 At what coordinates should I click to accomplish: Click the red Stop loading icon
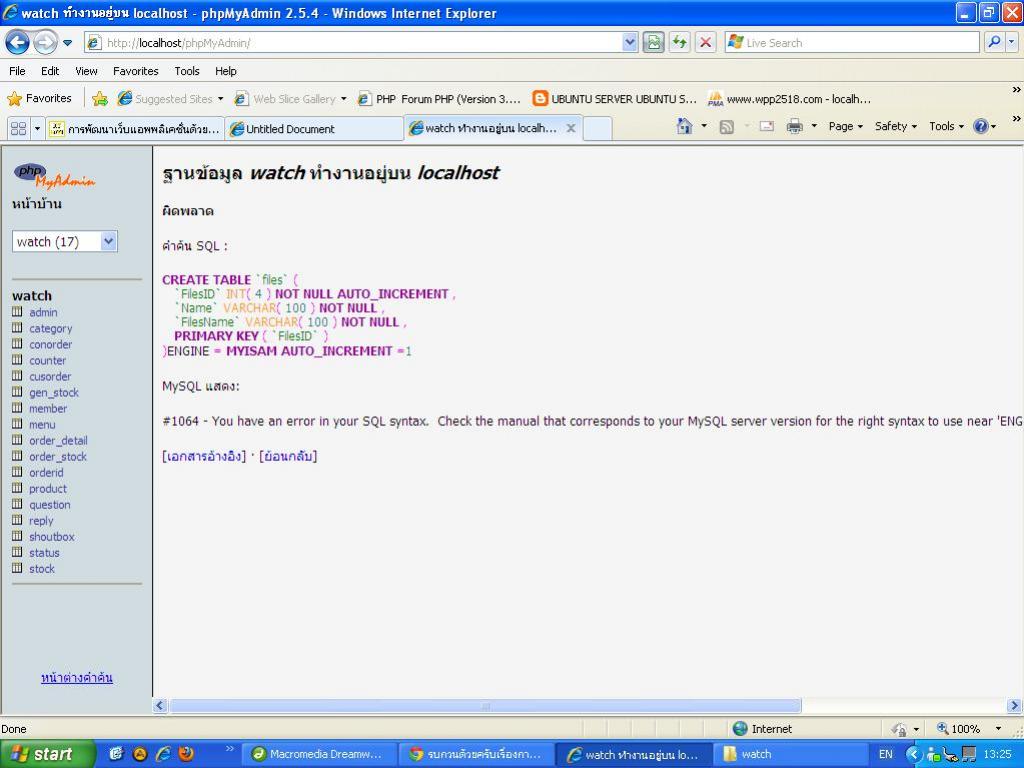point(705,43)
